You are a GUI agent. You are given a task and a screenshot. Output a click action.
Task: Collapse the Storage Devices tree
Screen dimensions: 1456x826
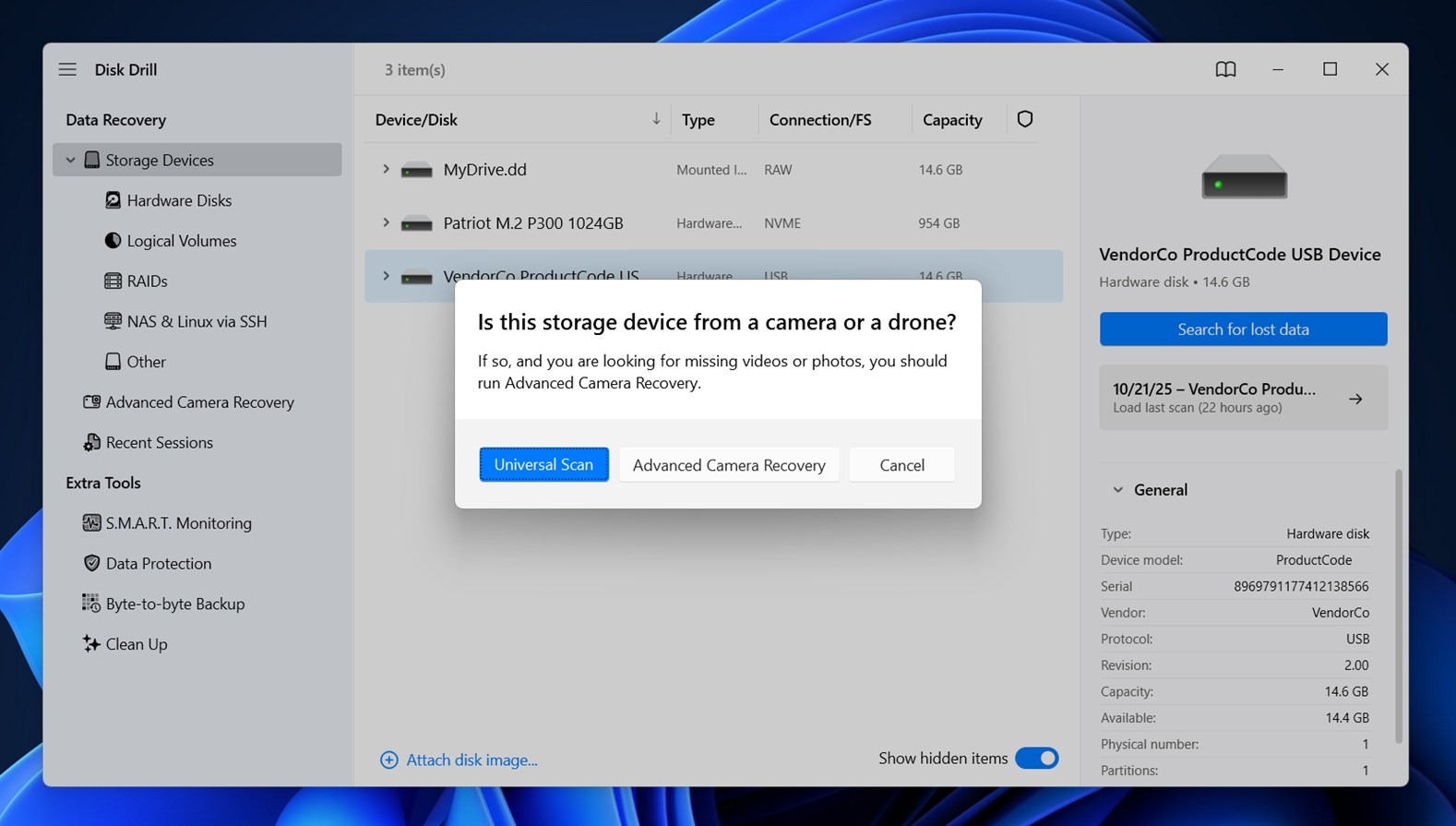[70, 160]
